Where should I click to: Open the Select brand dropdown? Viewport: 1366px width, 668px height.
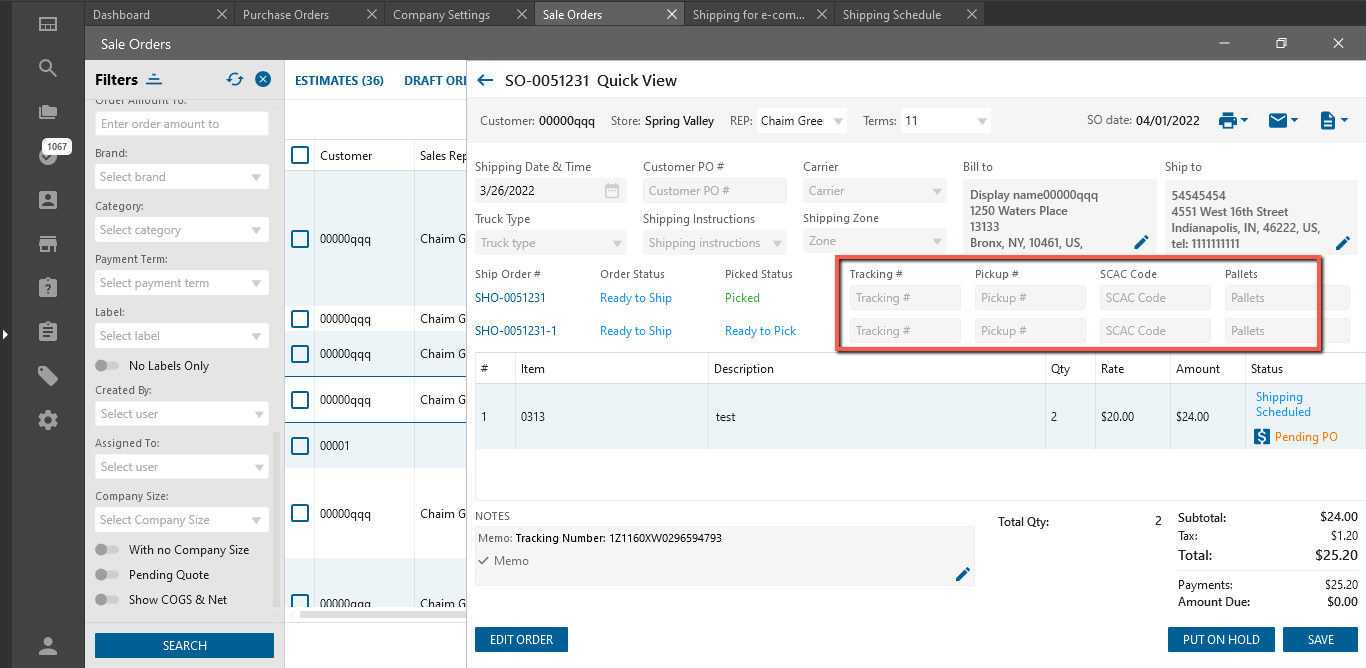click(x=182, y=177)
